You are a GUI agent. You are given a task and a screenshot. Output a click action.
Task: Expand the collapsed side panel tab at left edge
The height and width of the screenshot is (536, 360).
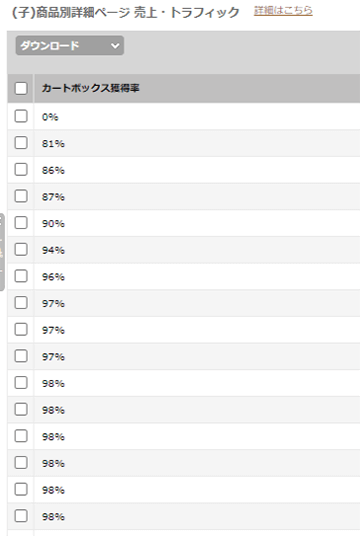2,252
